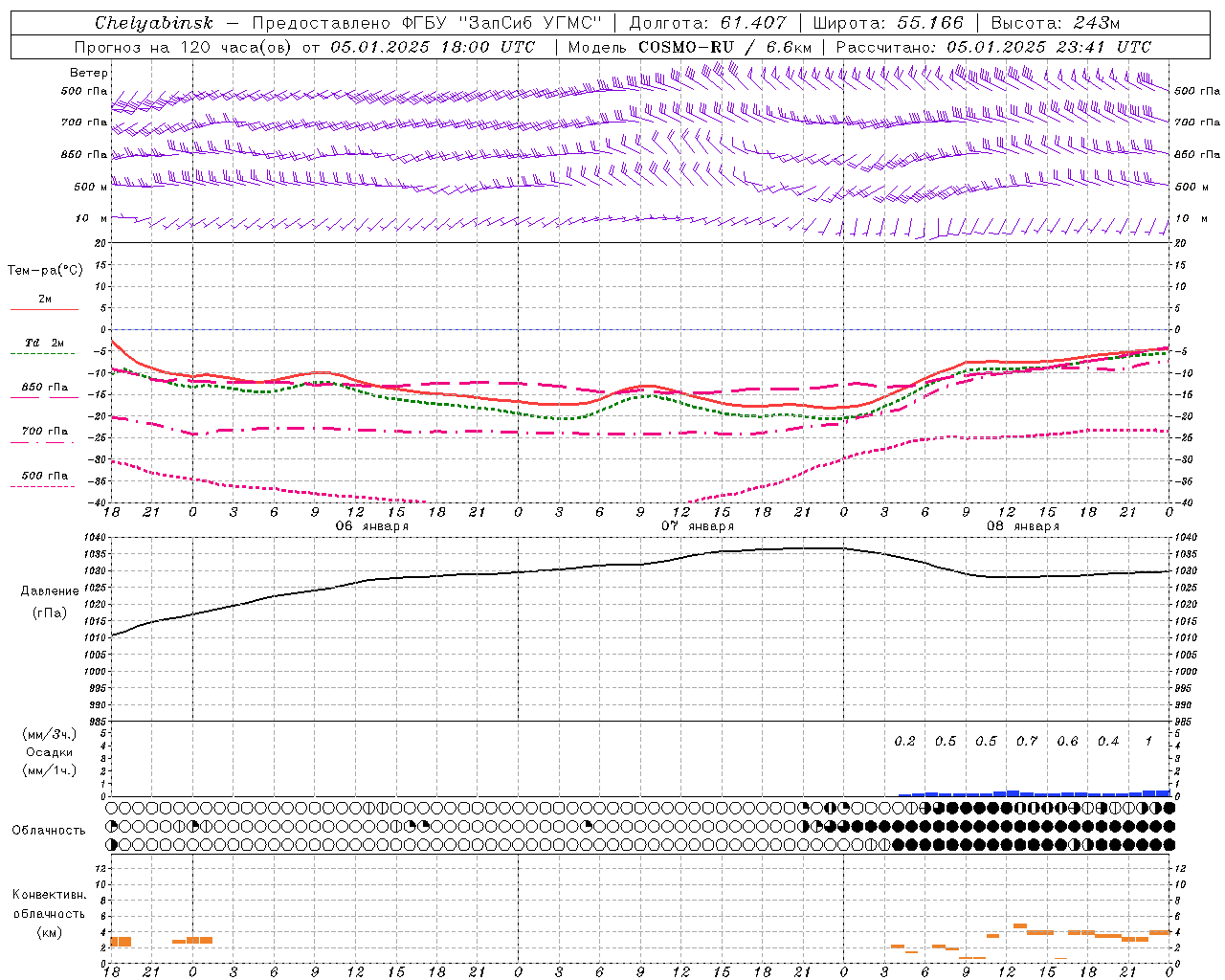This screenshot has height=980, width=1225.
Task: Click the "(гПа)" unit under Давление
Action: click(50, 612)
